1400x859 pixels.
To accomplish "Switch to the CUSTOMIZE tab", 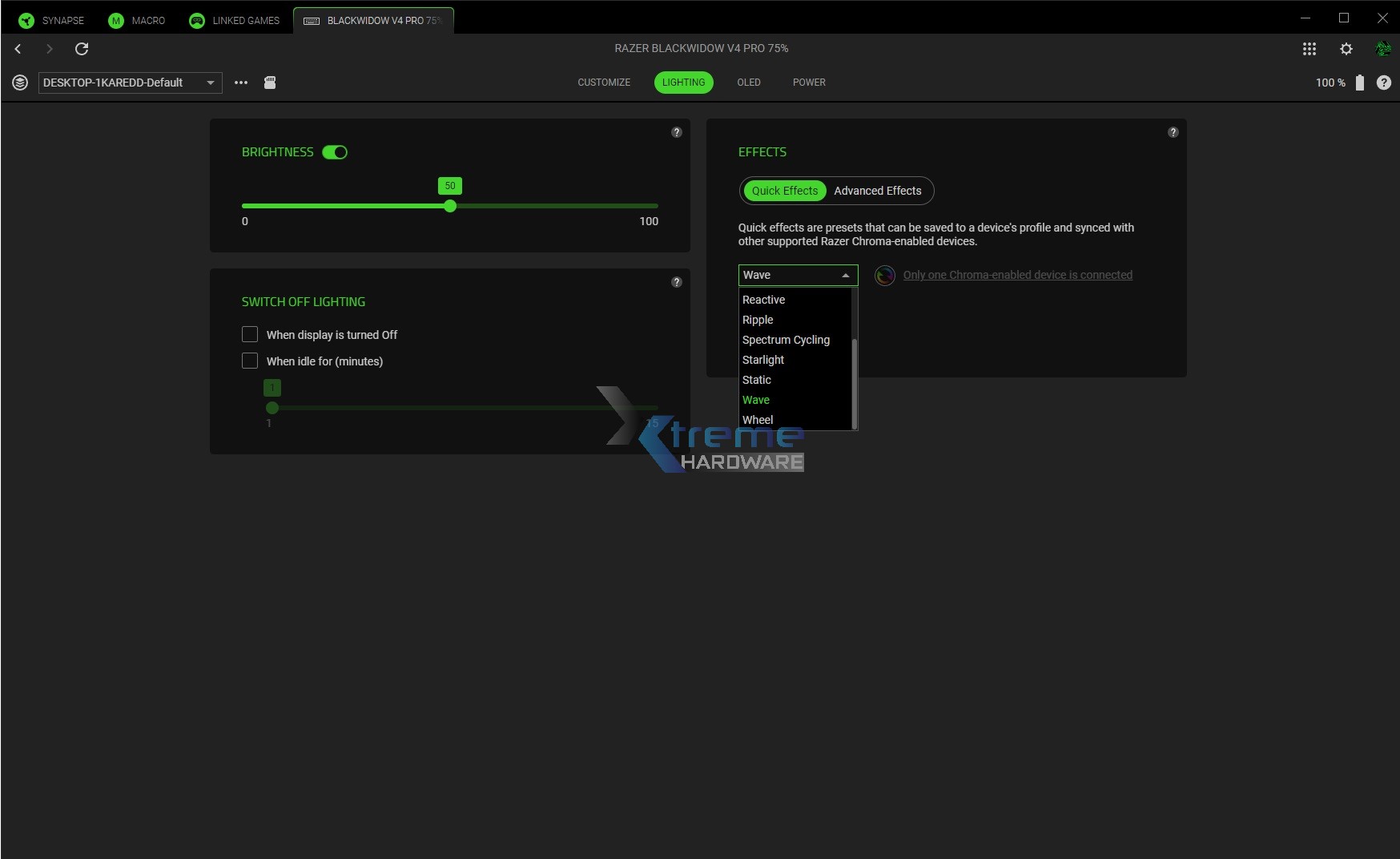I will tap(603, 82).
